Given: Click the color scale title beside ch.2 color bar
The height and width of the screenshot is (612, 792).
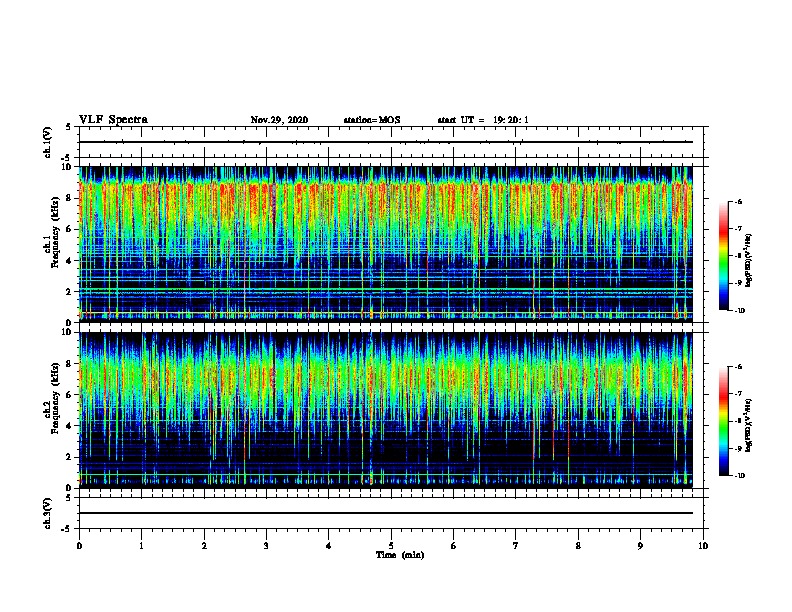Looking at the screenshot, I should click(748, 425).
